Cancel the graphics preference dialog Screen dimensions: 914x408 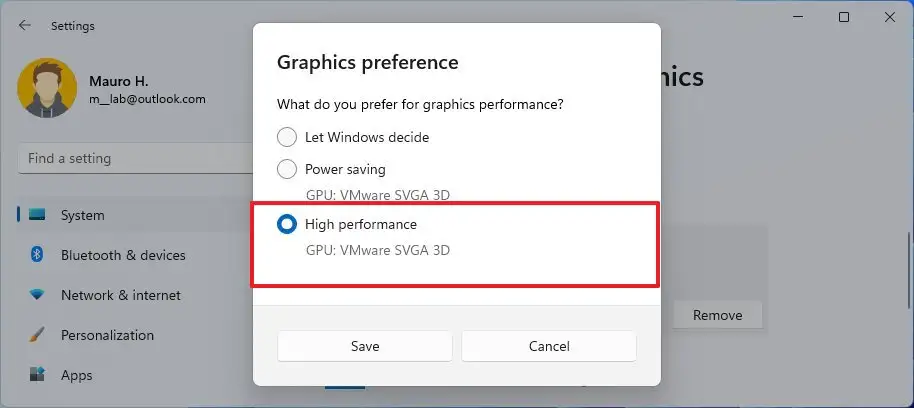549,346
